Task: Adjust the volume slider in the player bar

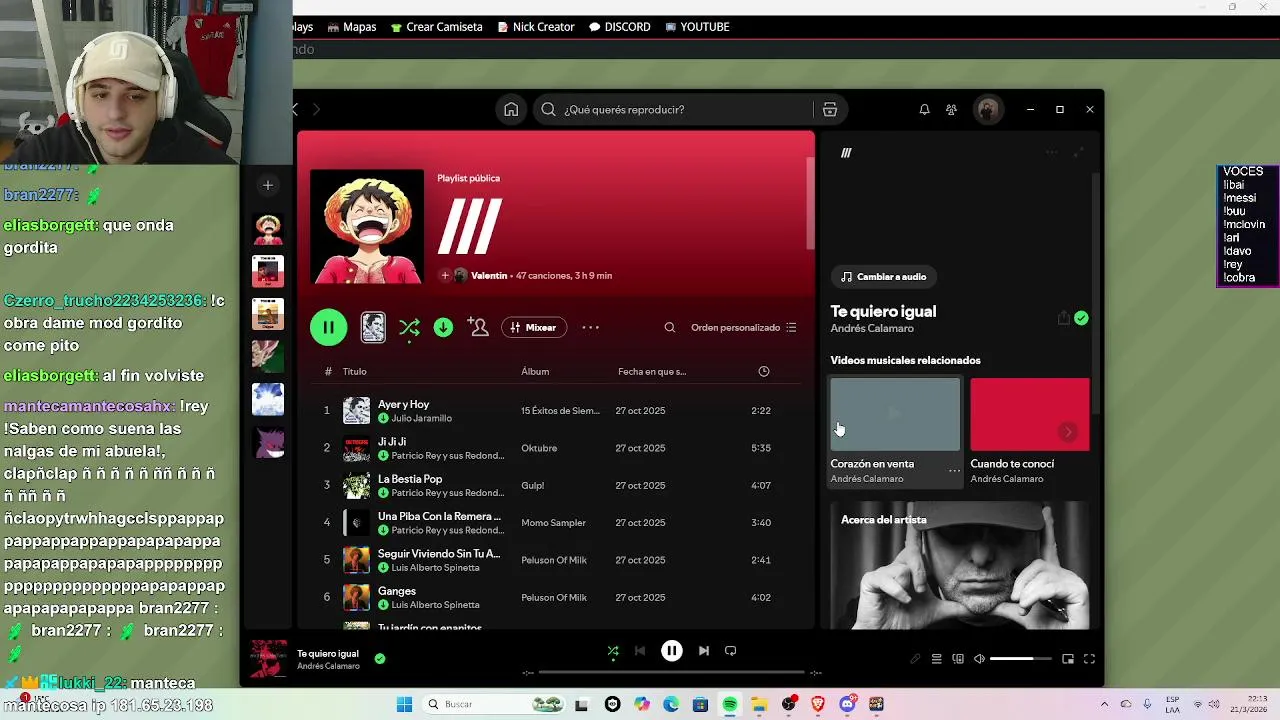Action: click(1020, 659)
